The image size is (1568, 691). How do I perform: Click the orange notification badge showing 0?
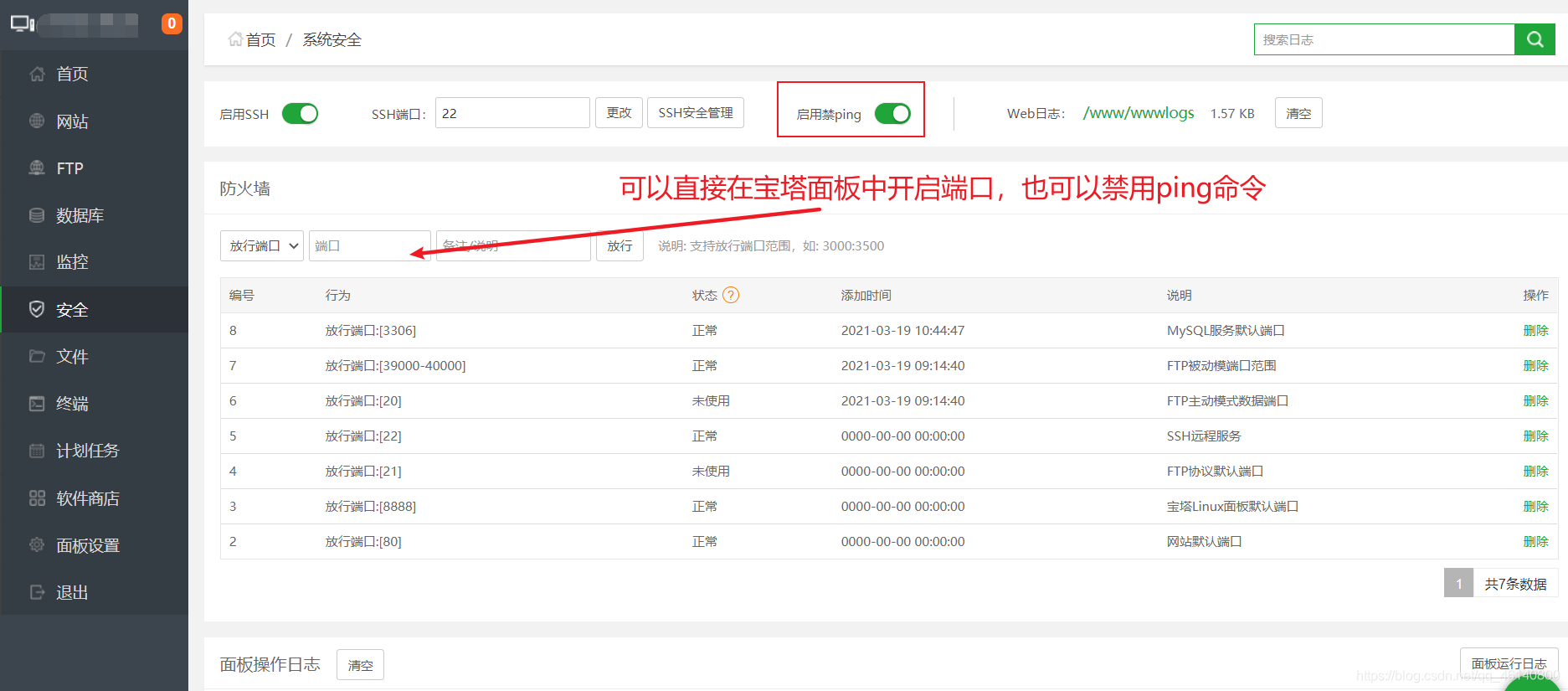[x=172, y=23]
